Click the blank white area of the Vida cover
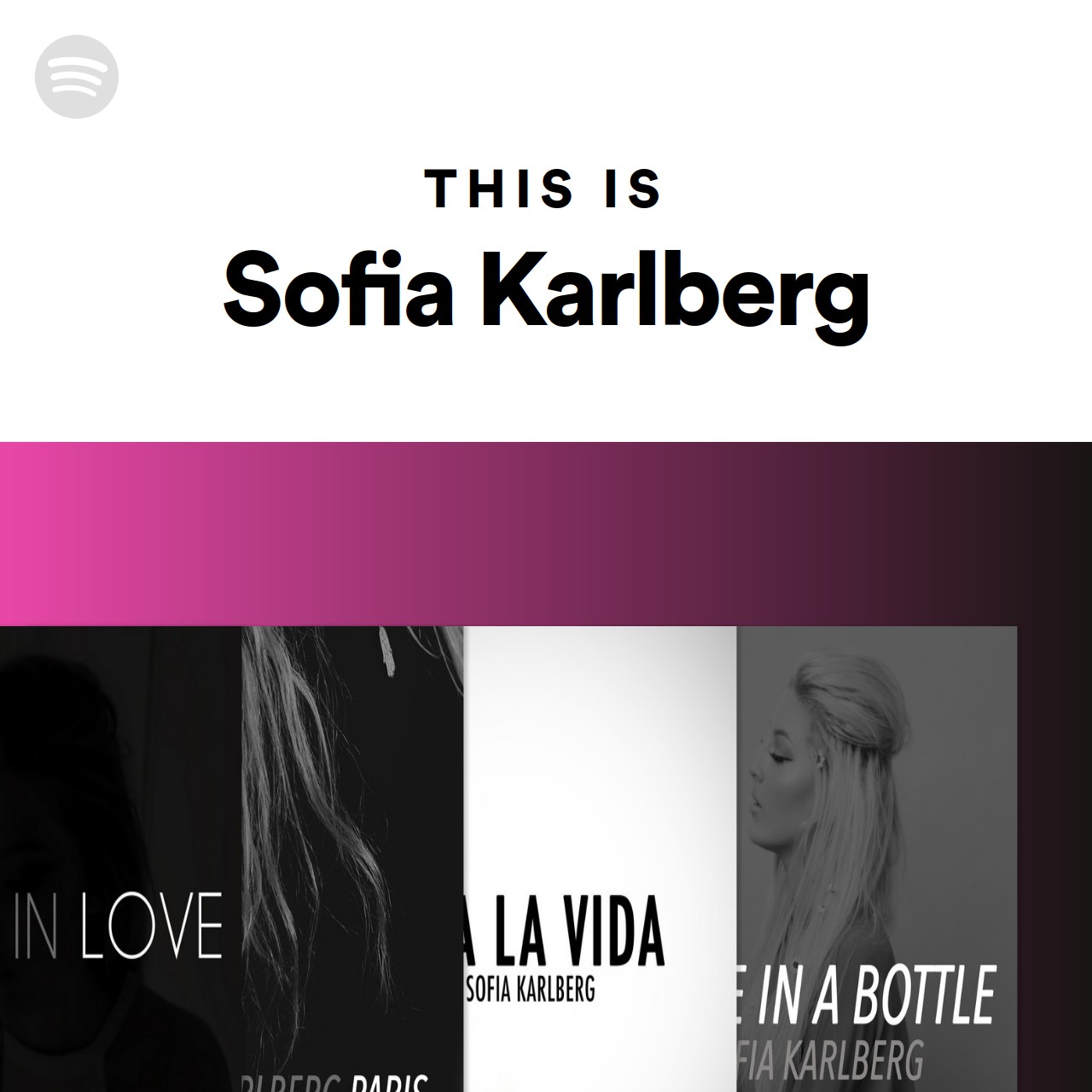The width and height of the screenshot is (1092, 1092). pyautogui.click(x=600, y=751)
